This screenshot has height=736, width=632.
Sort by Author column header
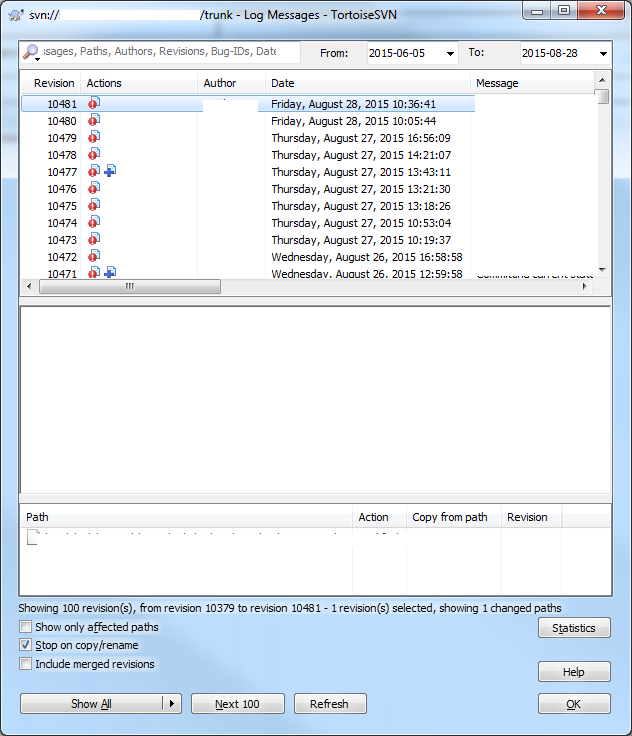231,83
